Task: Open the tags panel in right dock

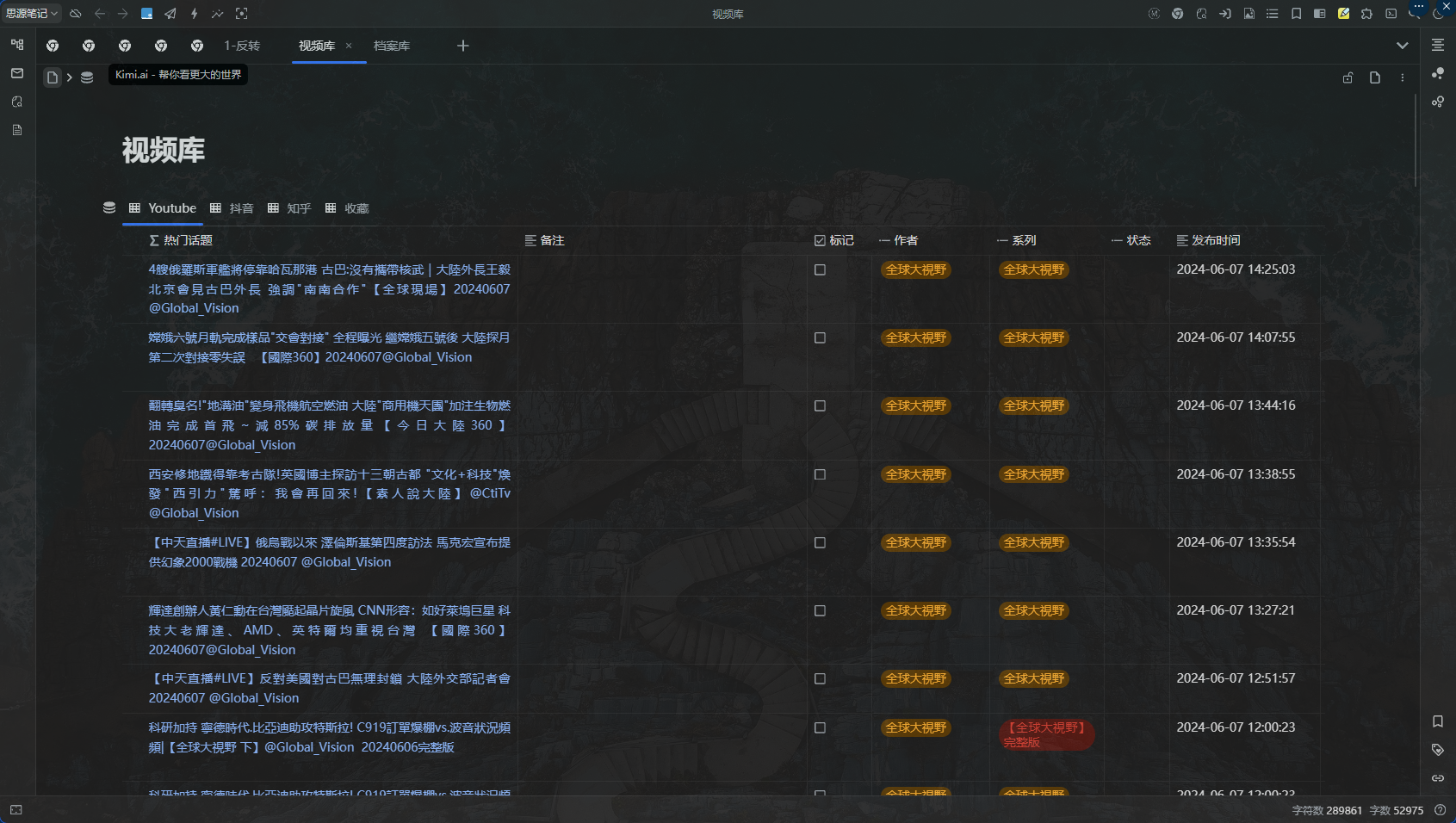Action: point(1438,750)
